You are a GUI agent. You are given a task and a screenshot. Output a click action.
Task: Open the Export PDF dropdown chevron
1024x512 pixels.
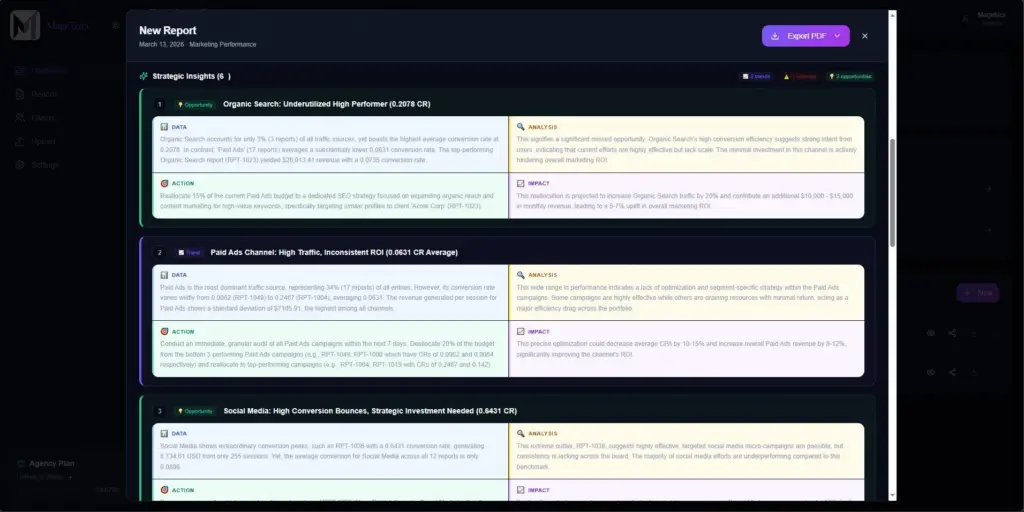pyautogui.click(x=837, y=36)
